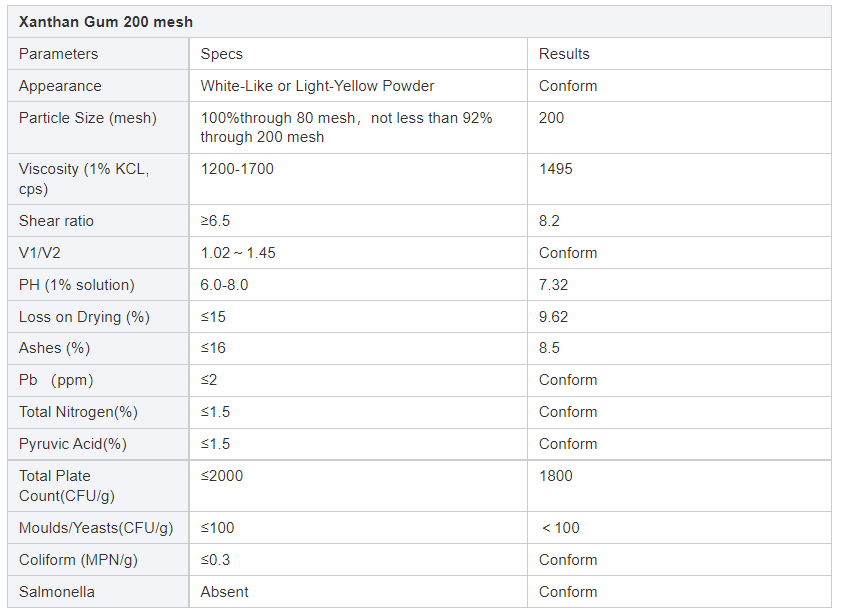The height and width of the screenshot is (614, 846).
Task: Select Particle Size (mesh) cell
Action: (x=88, y=118)
